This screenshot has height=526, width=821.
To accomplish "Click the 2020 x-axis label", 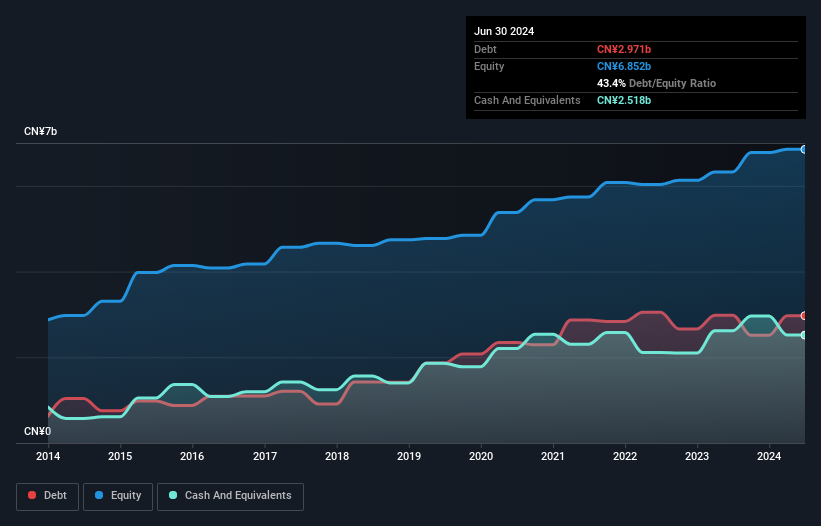I will tap(481, 456).
